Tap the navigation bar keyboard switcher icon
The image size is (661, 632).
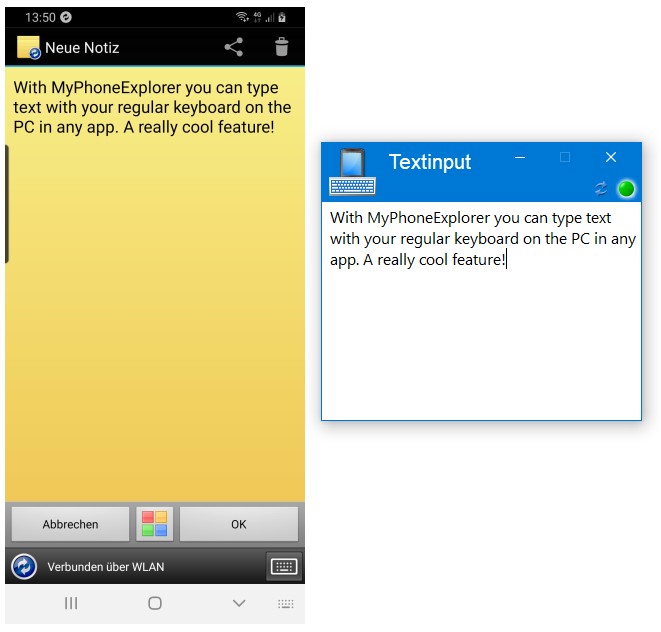coord(286,604)
